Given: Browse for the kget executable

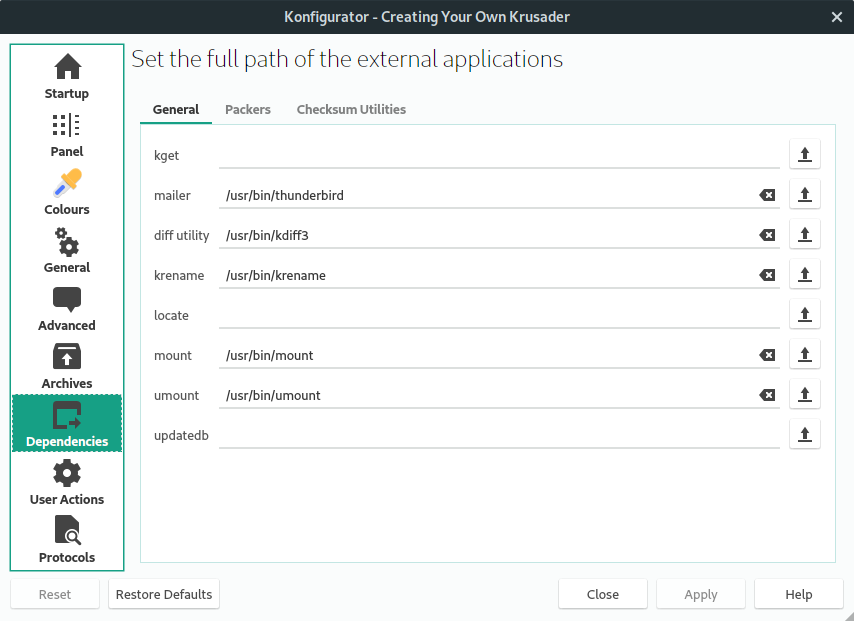Looking at the screenshot, I should coord(804,155).
